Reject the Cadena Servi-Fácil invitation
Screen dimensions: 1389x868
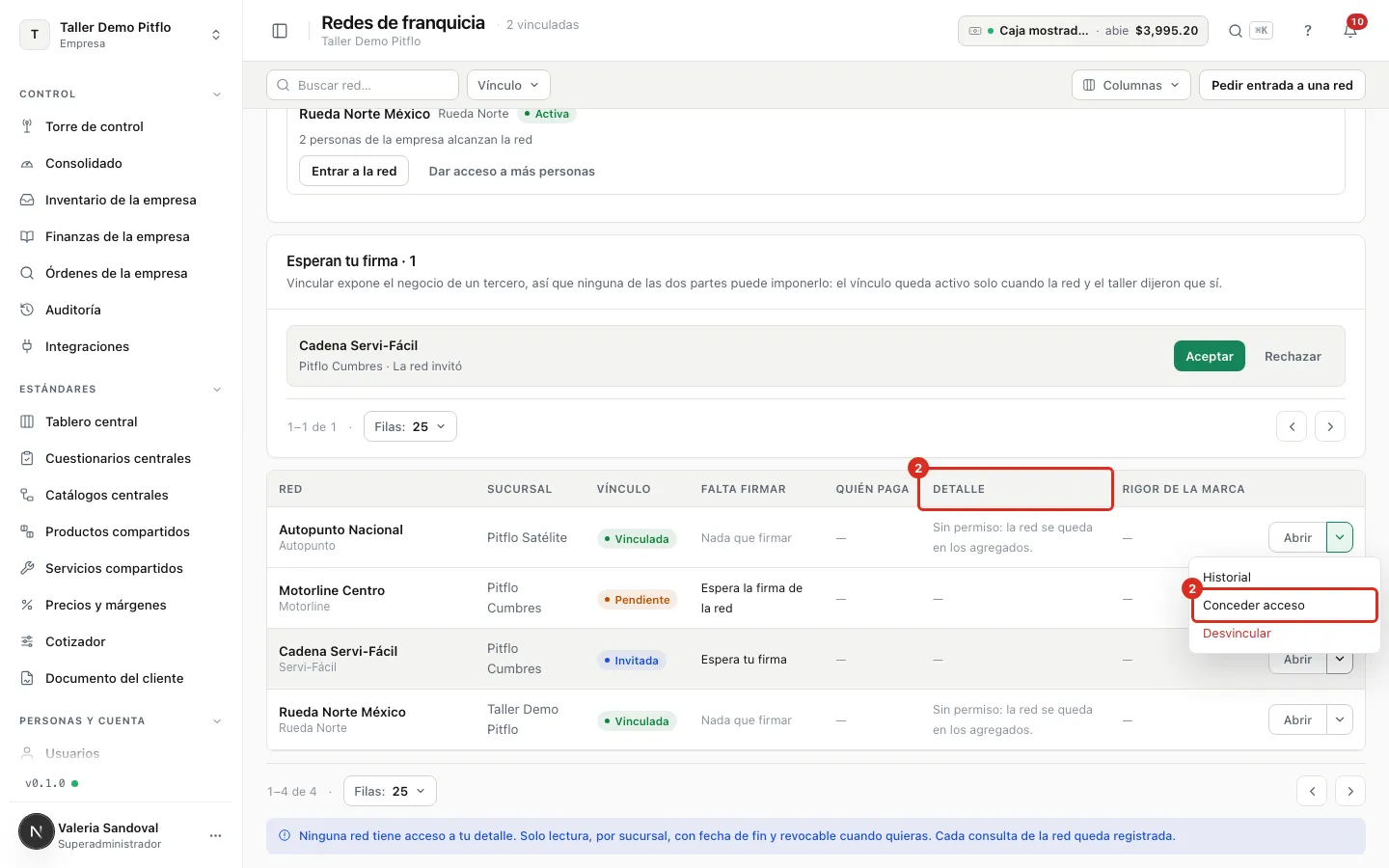click(x=1293, y=356)
